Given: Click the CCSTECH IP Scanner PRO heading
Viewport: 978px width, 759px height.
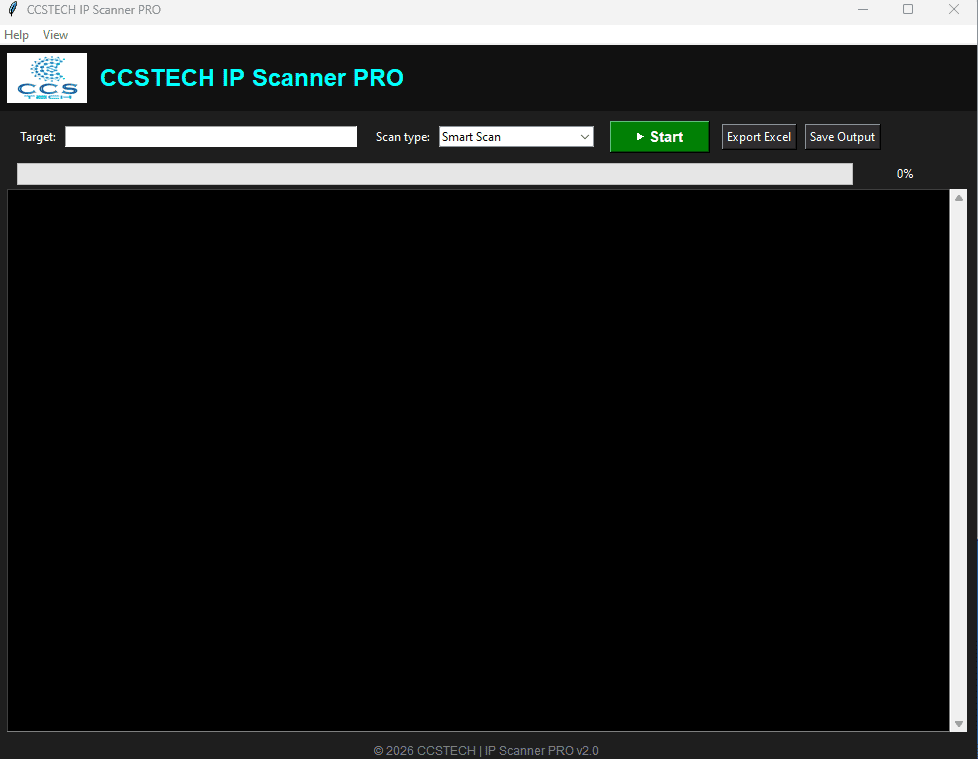Looking at the screenshot, I should pyautogui.click(x=252, y=78).
